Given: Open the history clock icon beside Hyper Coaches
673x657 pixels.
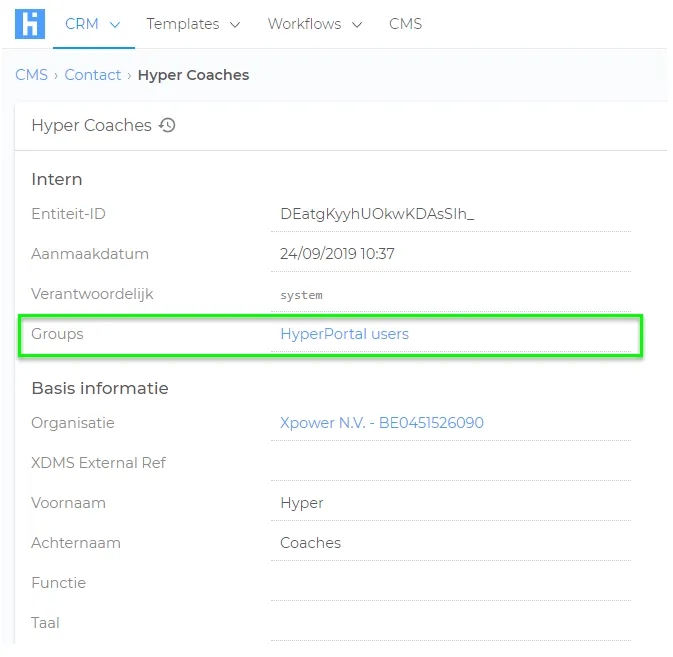Looking at the screenshot, I should pyautogui.click(x=167, y=125).
